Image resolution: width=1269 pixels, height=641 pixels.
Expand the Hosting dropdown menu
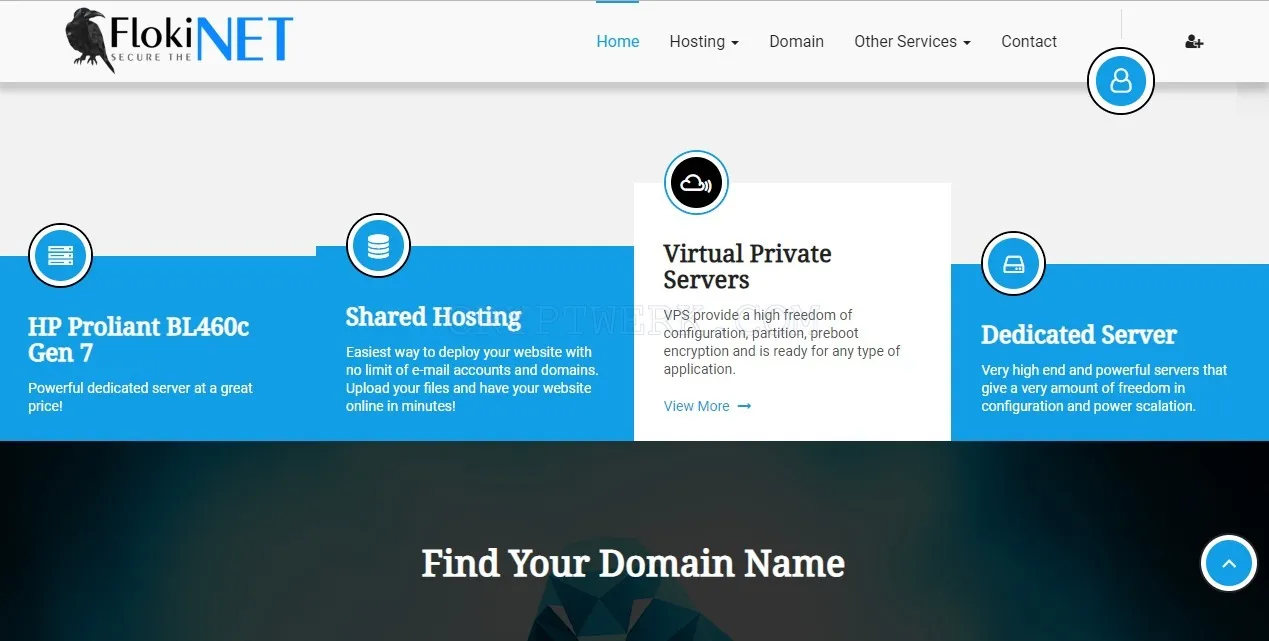point(704,42)
